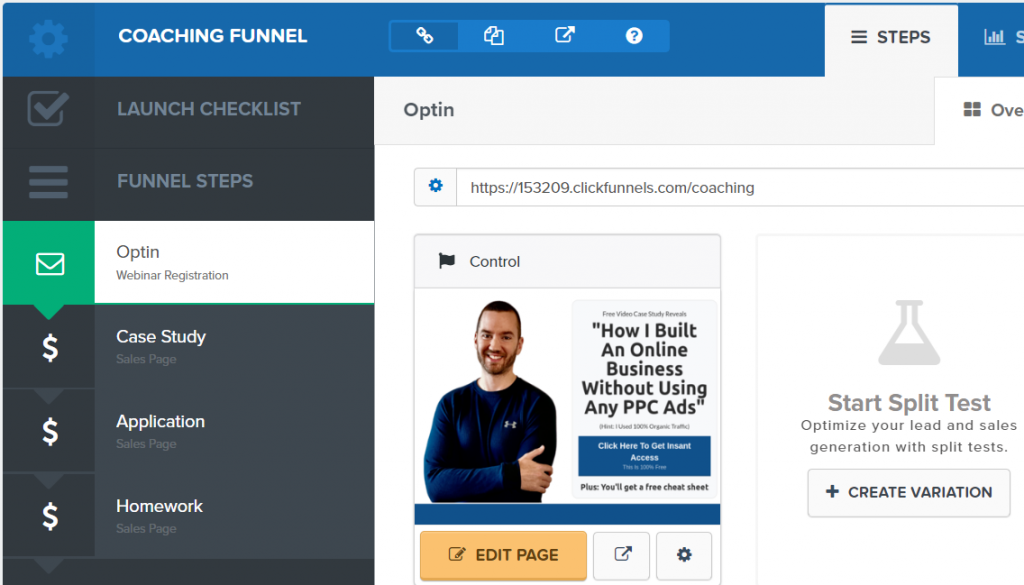Click the split test flask icon
1024x585 pixels.
click(x=908, y=332)
